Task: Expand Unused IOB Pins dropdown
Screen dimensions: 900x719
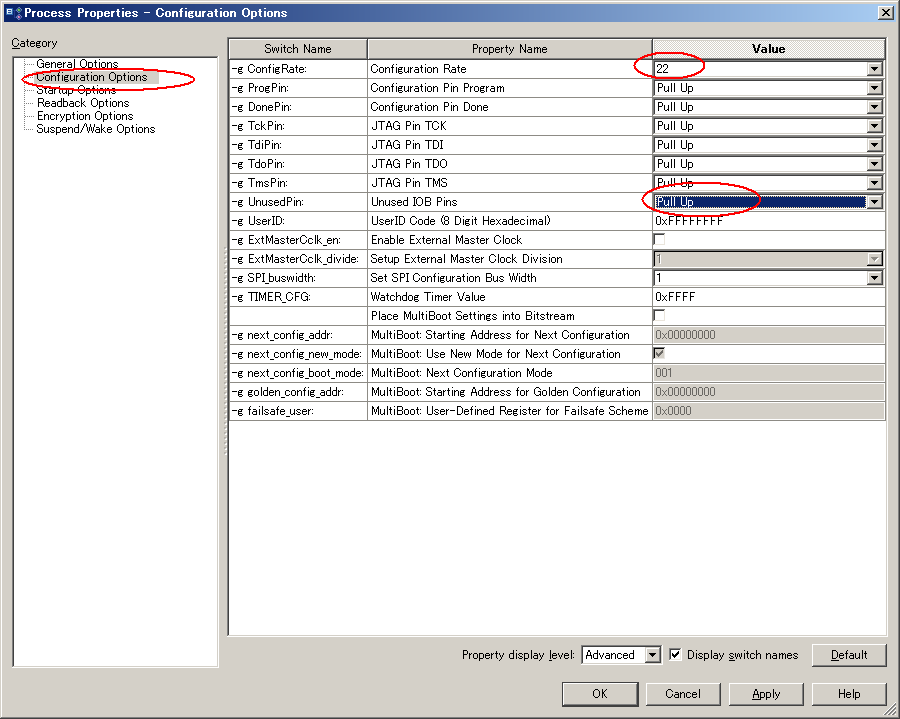Action: click(x=875, y=202)
